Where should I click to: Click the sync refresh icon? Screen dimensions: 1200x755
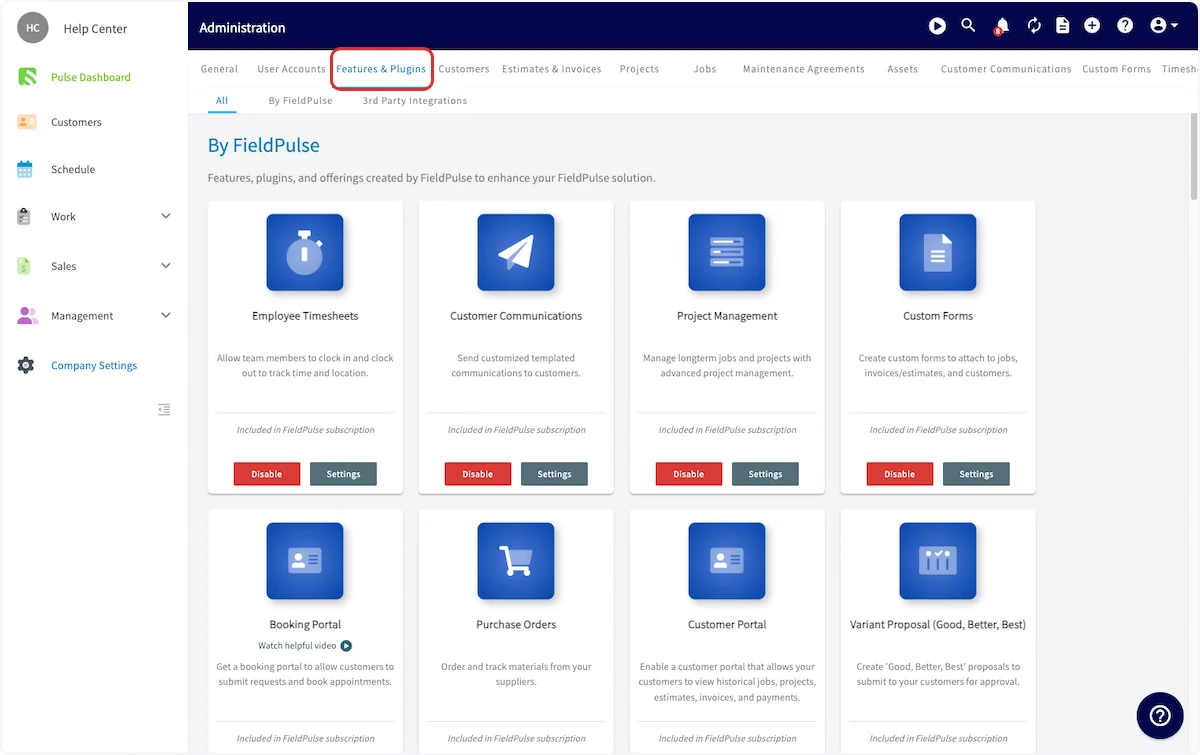tap(1034, 26)
